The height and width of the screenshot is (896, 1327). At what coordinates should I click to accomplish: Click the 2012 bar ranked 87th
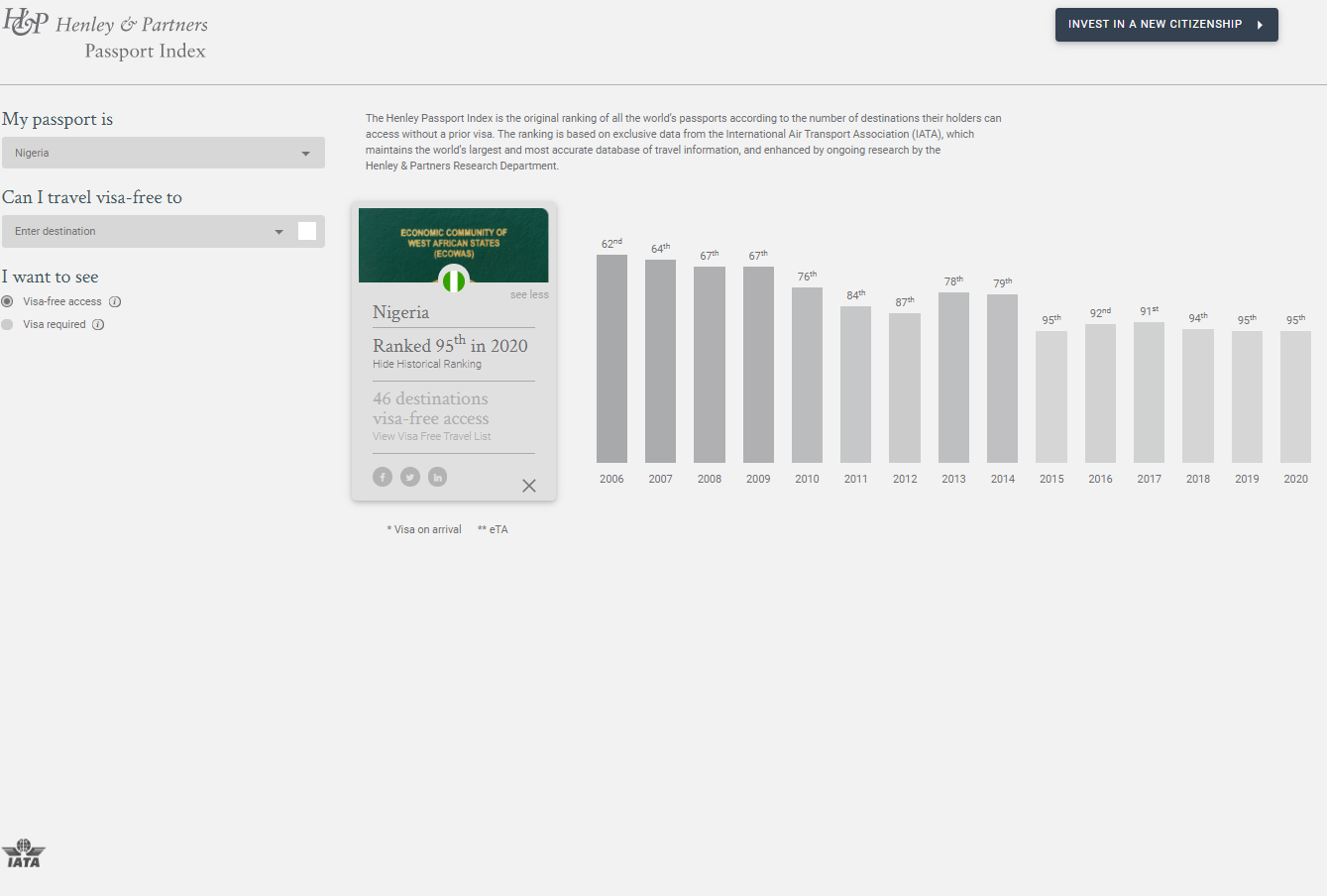click(x=905, y=388)
